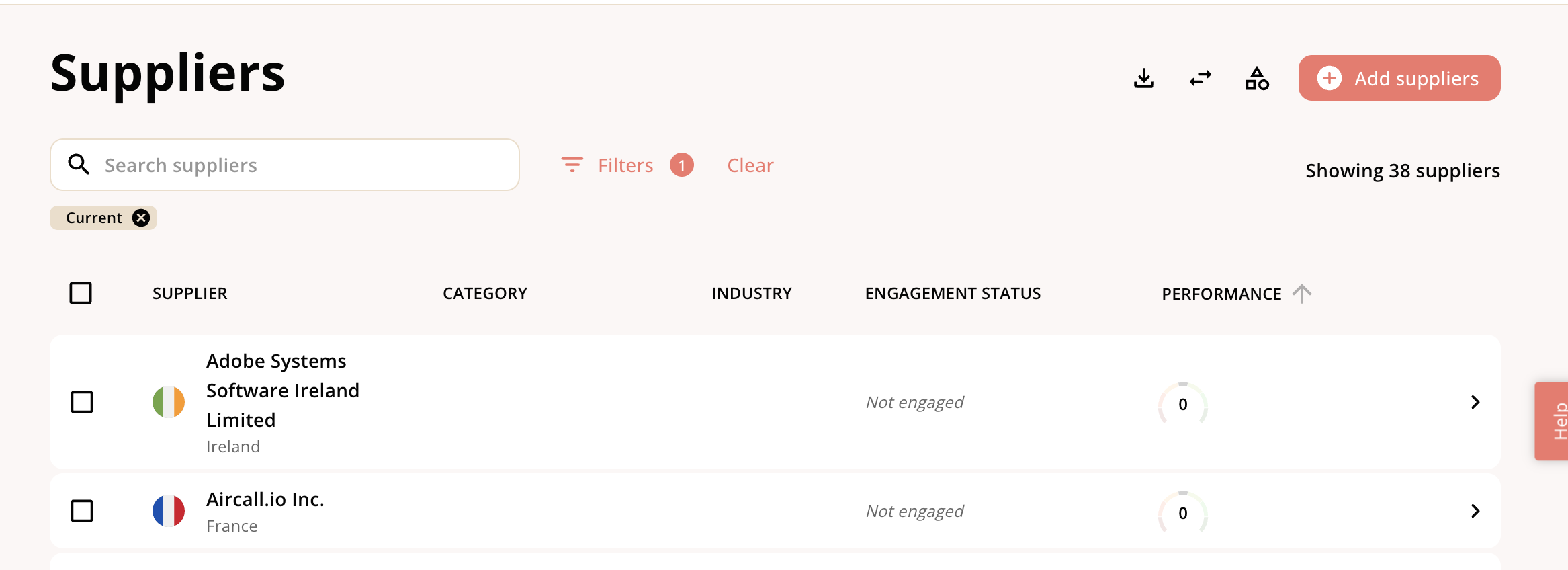Click the France flag icon
The image size is (1568, 570).
(169, 511)
